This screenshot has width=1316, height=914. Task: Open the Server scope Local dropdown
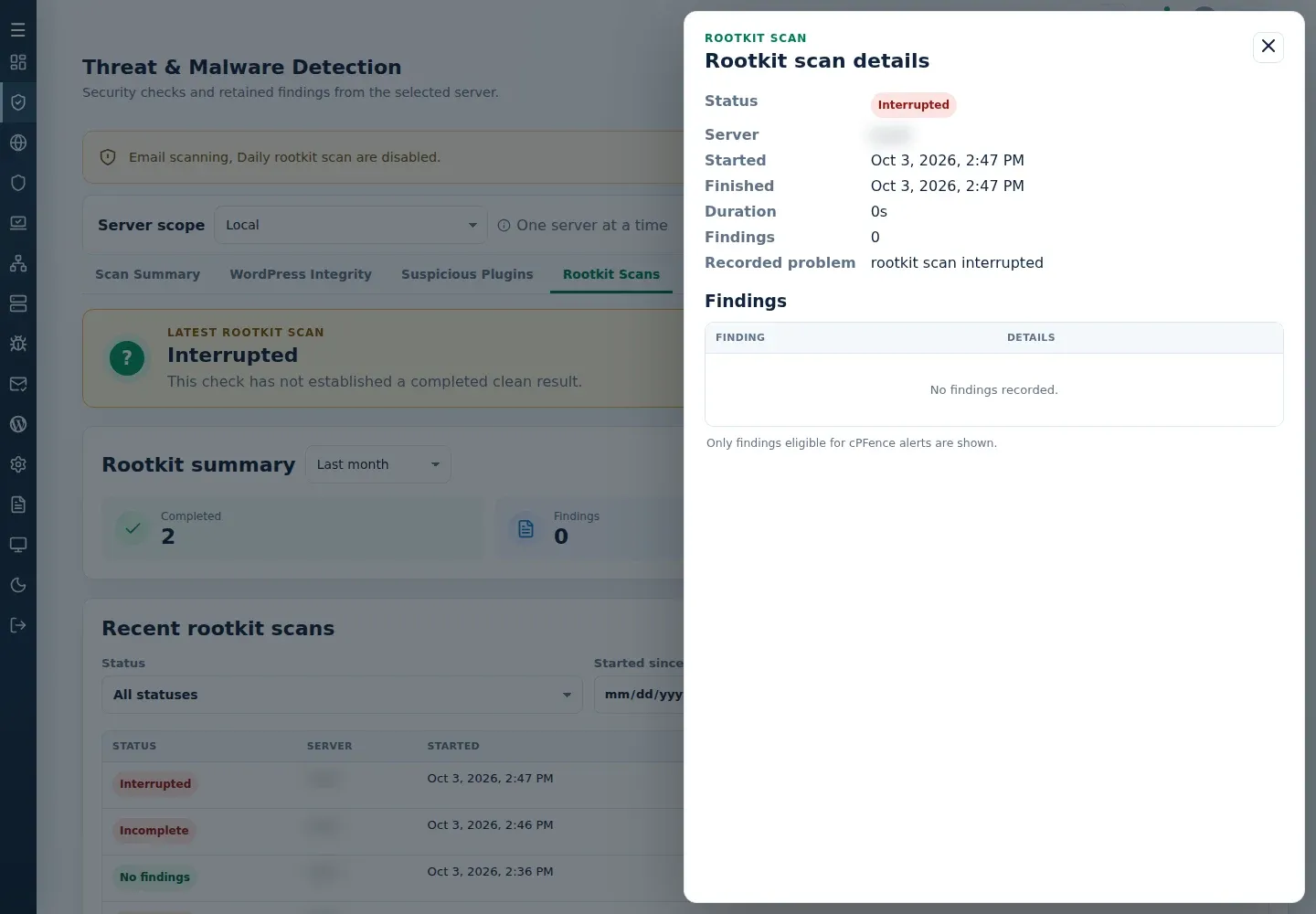[351, 225]
